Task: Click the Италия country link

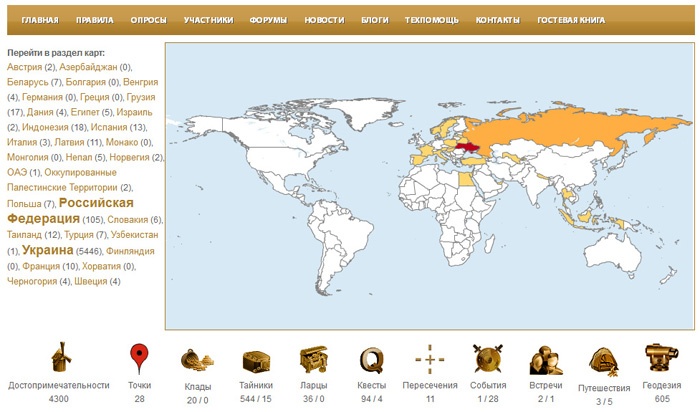Action: pyautogui.click(x=22, y=142)
